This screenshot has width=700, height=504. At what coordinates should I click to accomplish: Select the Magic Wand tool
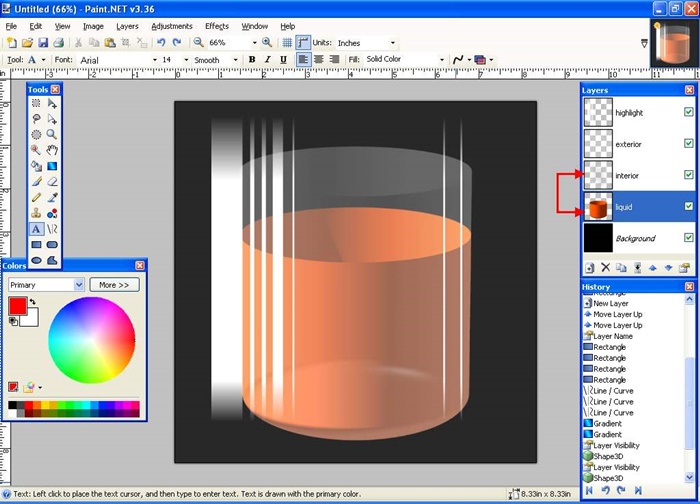tap(36, 150)
